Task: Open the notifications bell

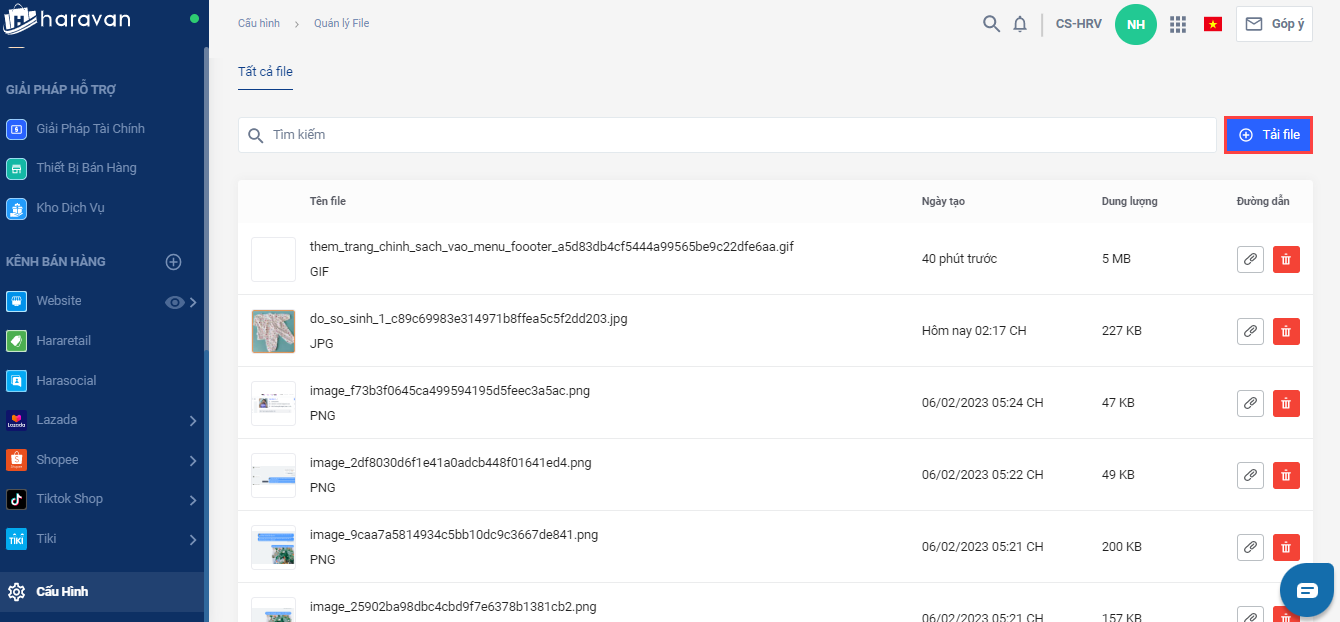Action: click(1020, 24)
